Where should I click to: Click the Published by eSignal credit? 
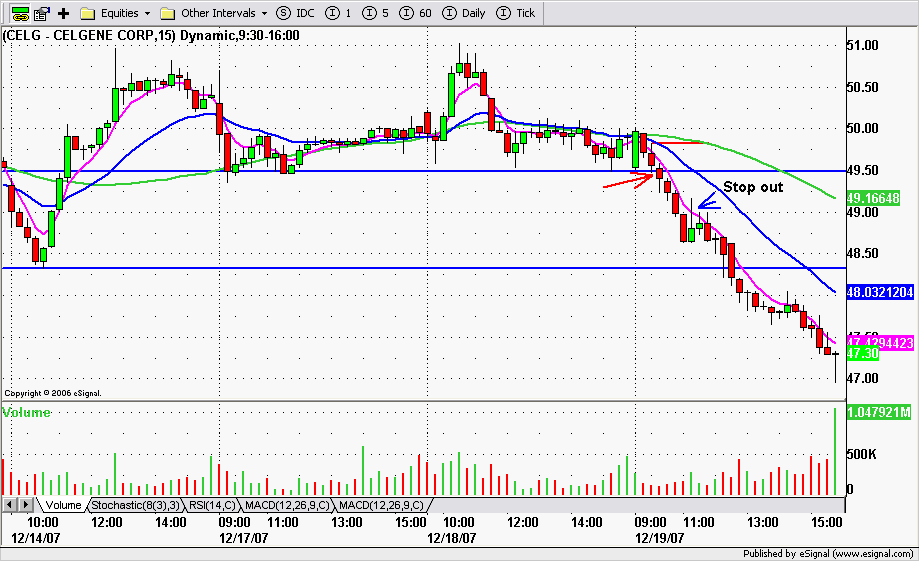[x=828, y=553]
